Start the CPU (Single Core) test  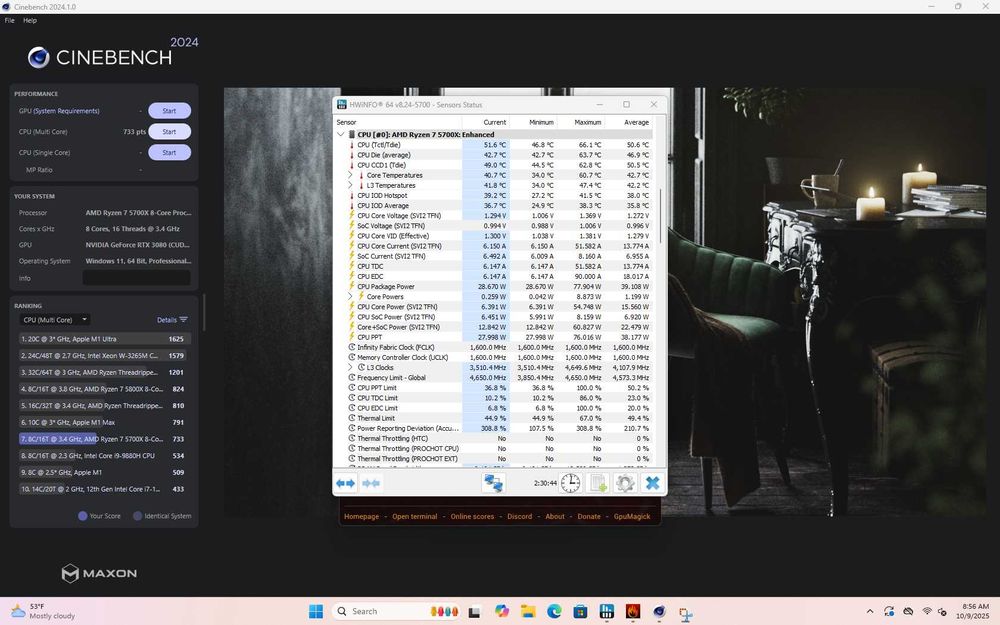tap(169, 152)
